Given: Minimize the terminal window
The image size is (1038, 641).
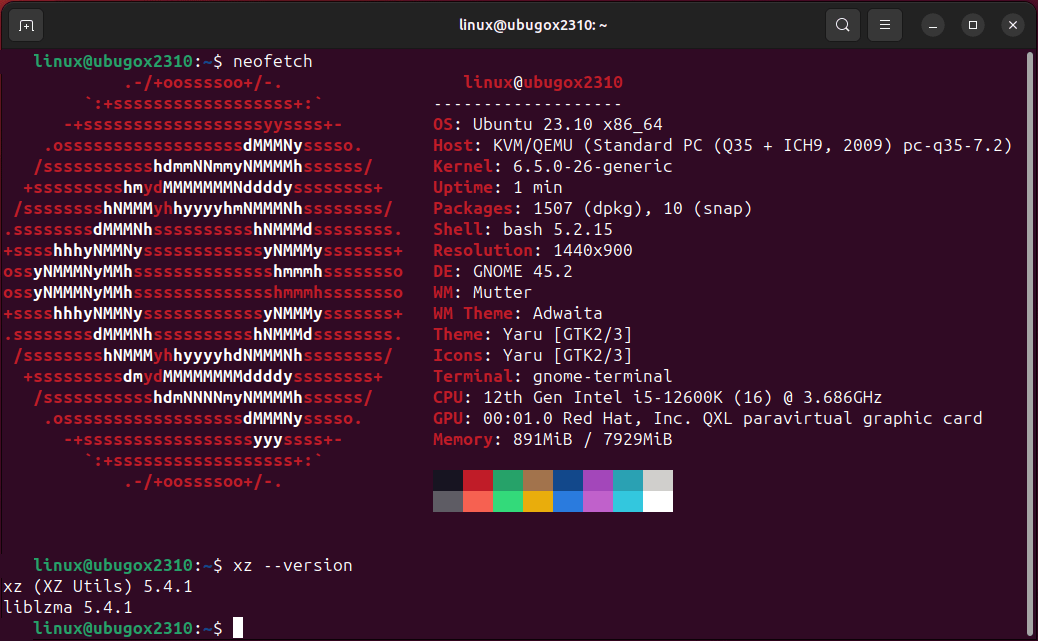Looking at the screenshot, I should (932, 25).
